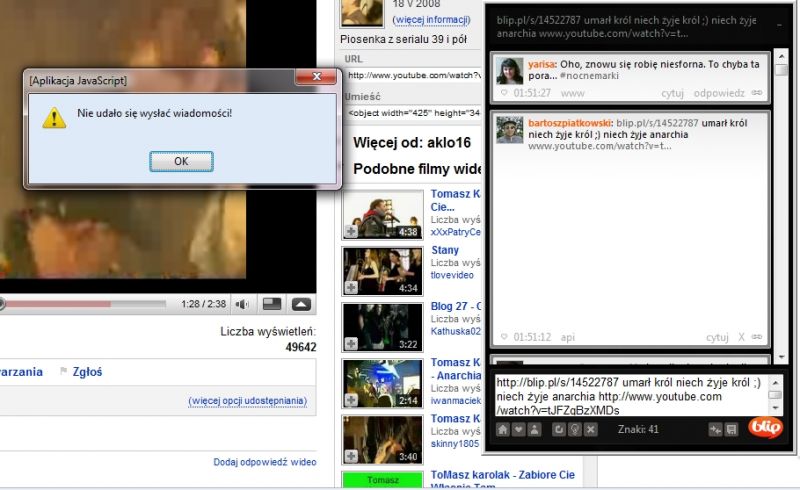The width and height of the screenshot is (800, 490).
Task: Add the 4:38 video to queue with plus icon
Action: 351,231
